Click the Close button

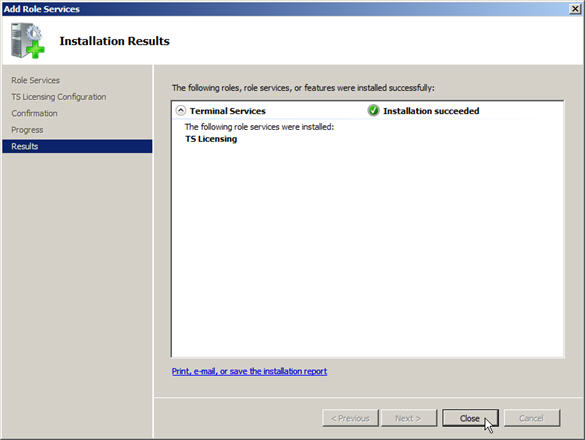point(470,418)
